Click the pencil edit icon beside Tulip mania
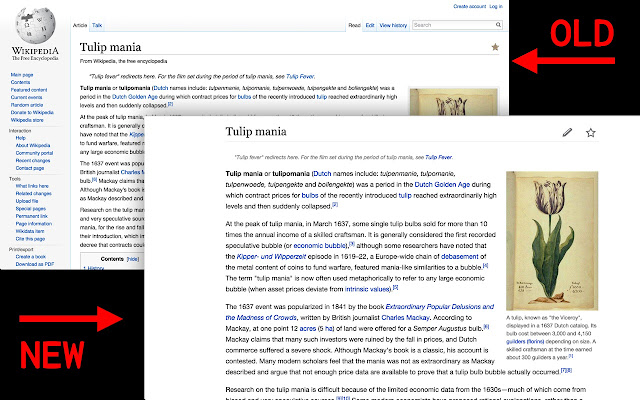The height and width of the screenshot is (400, 640). pos(567,132)
